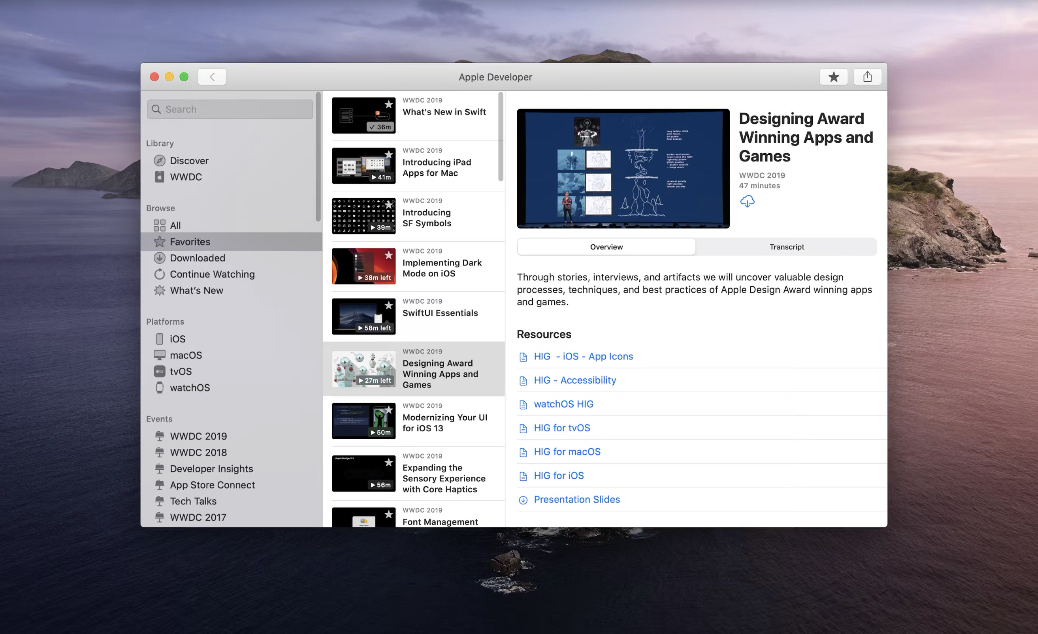Click the Search field
This screenshot has width=1038, height=634.
[230, 109]
